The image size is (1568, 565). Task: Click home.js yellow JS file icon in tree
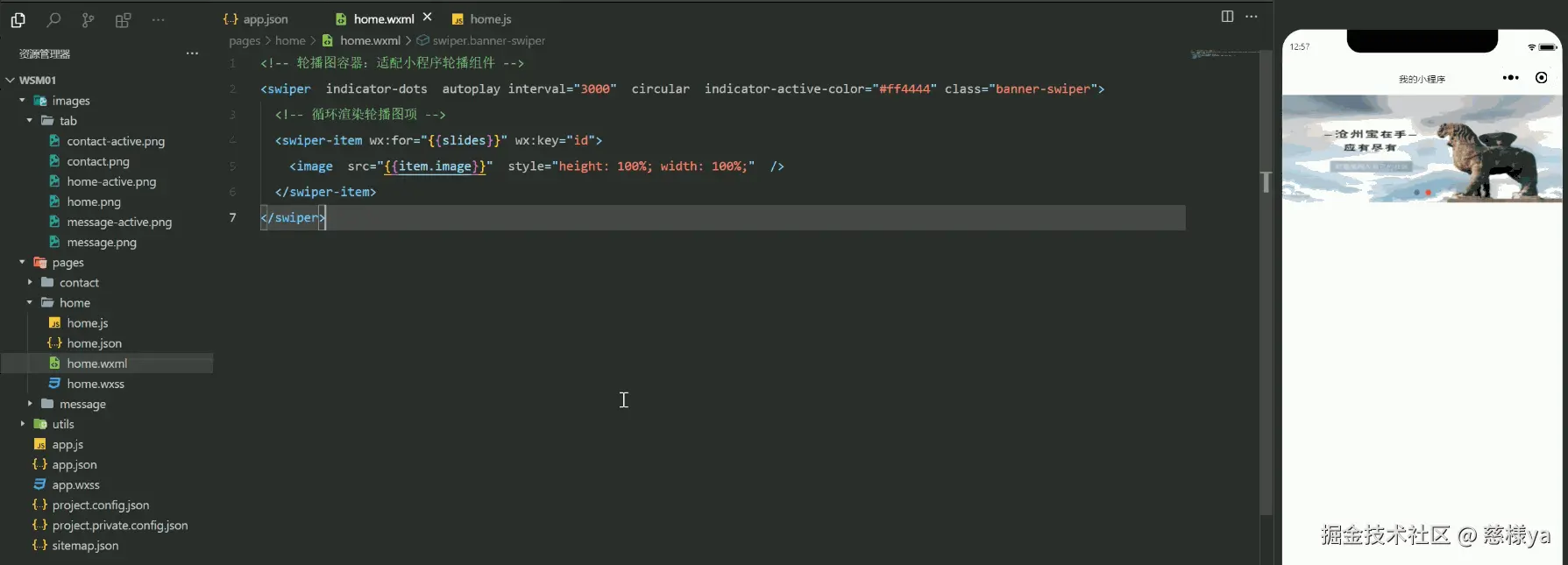coord(54,323)
